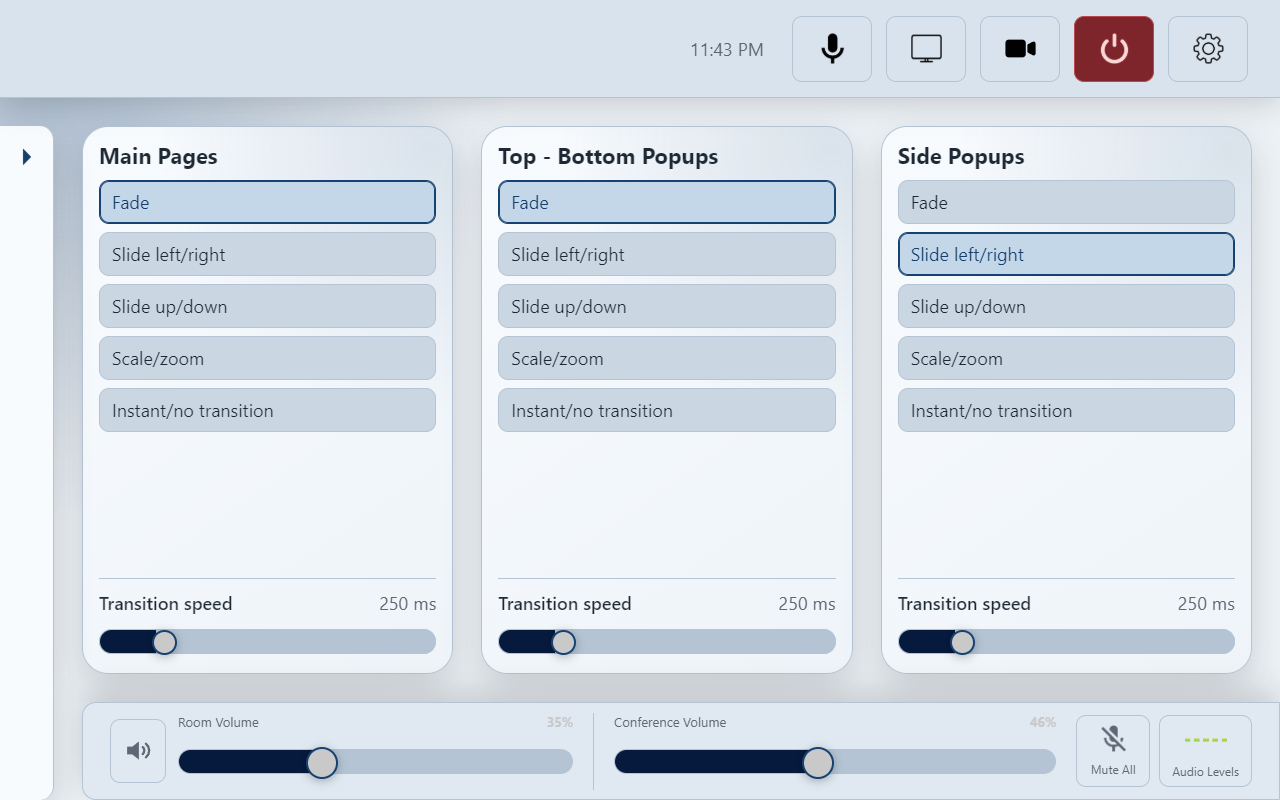The image size is (1280, 800).
Task: Click the Main Pages heading
Action: click(158, 156)
